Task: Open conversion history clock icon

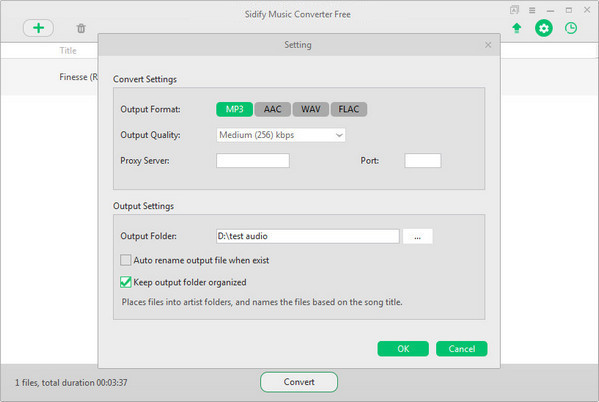Action: pyautogui.click(x=571, y=28)
